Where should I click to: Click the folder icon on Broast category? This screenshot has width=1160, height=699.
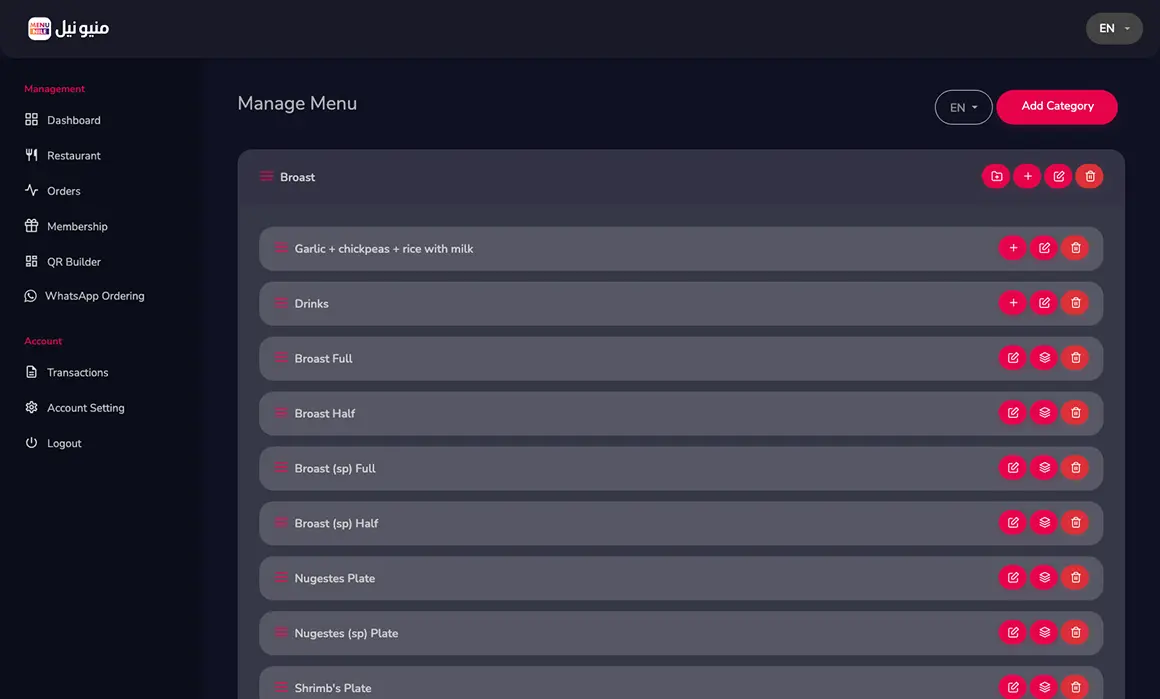pyautogui.click(x=996, y=177)
